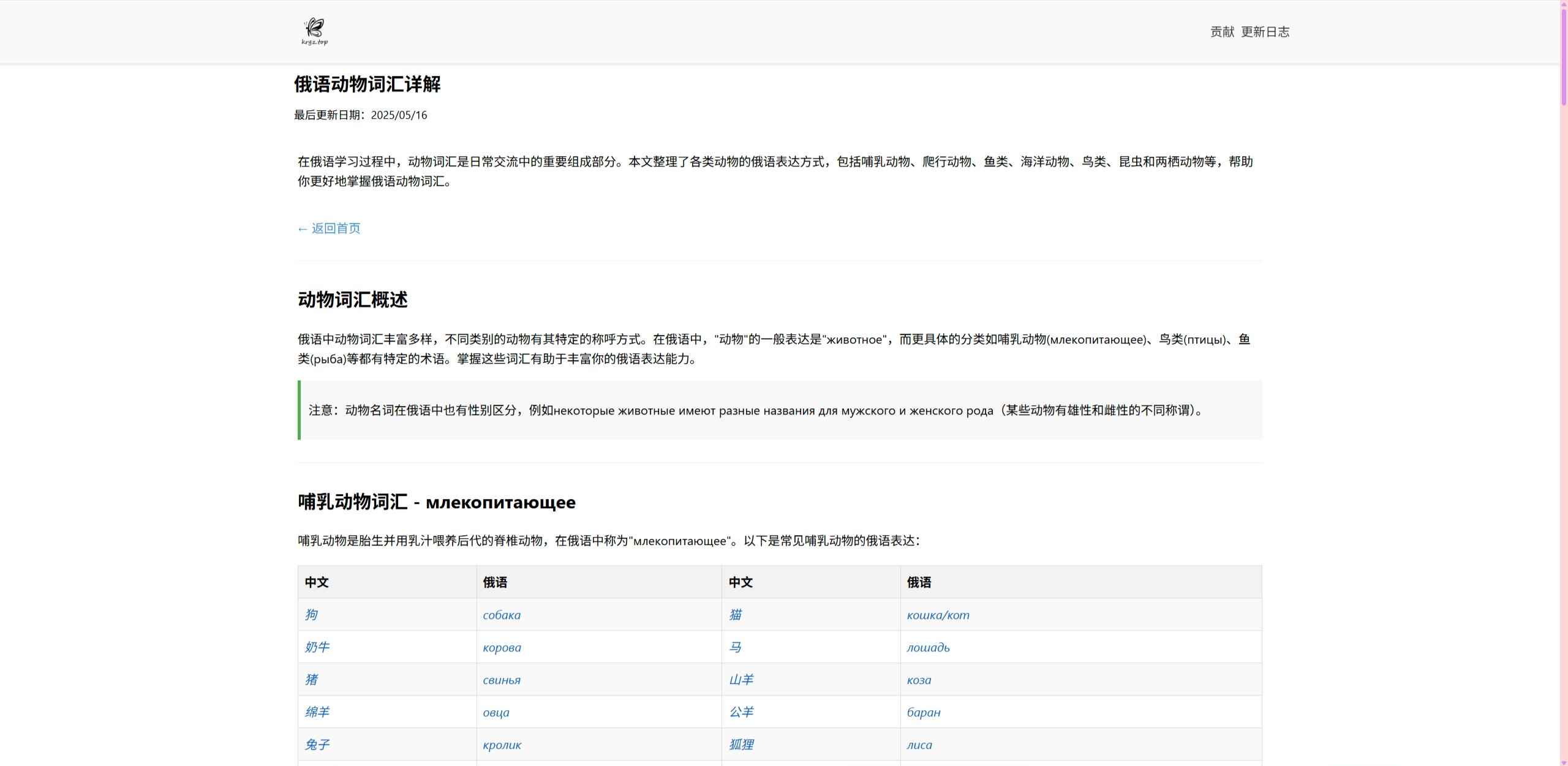
Task: Click the Russian word кошка/кот
Action: click(x=938, y=615)
